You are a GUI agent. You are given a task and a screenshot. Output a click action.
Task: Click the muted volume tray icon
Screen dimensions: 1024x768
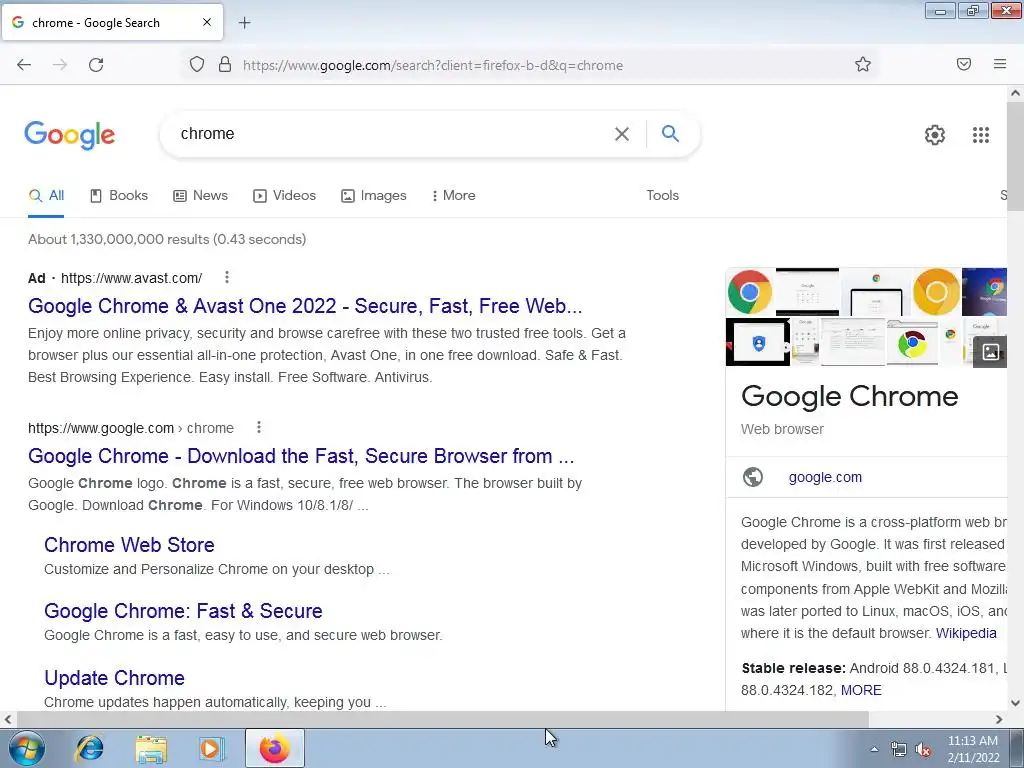923,750
